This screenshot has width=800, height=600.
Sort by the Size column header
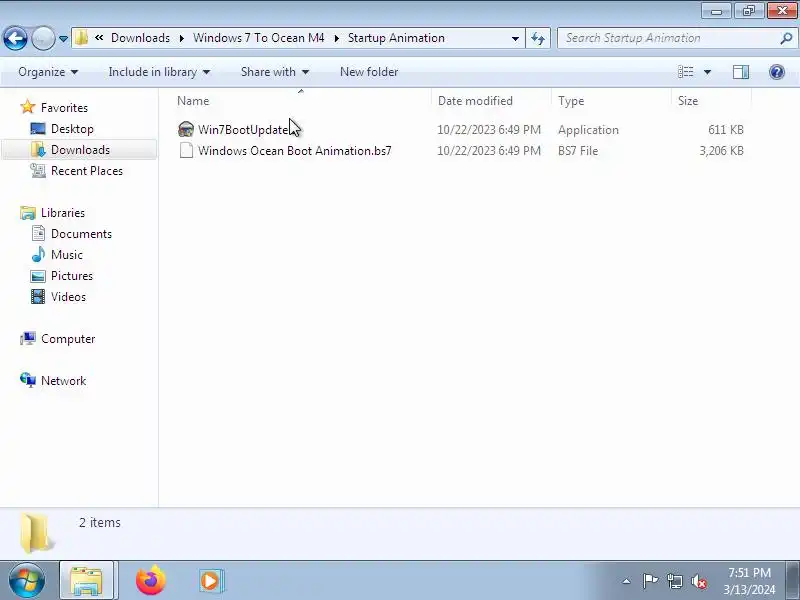tap(688, 101)
